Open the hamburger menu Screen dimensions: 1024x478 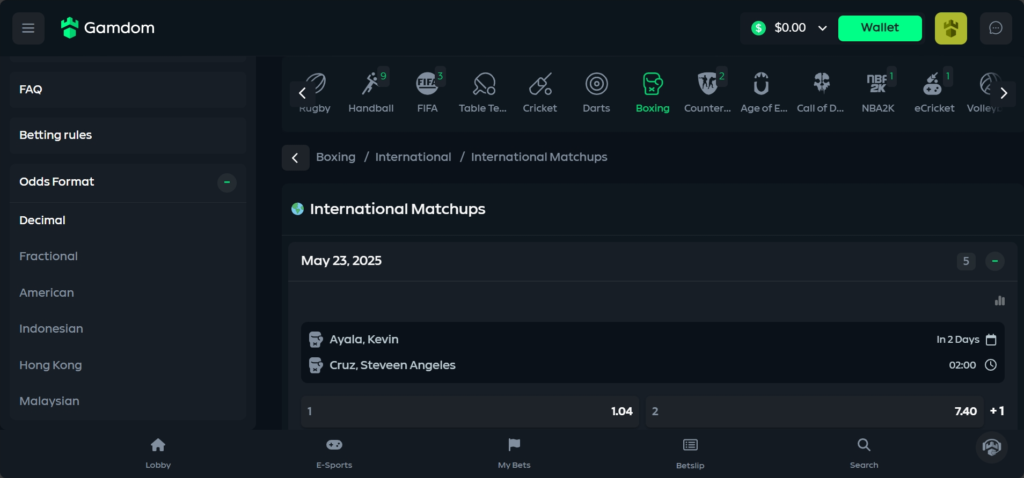point(28,28)
